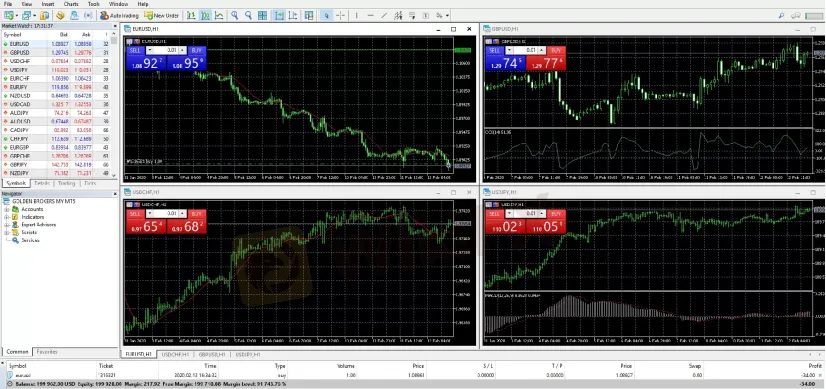Open the File menu

8,4
